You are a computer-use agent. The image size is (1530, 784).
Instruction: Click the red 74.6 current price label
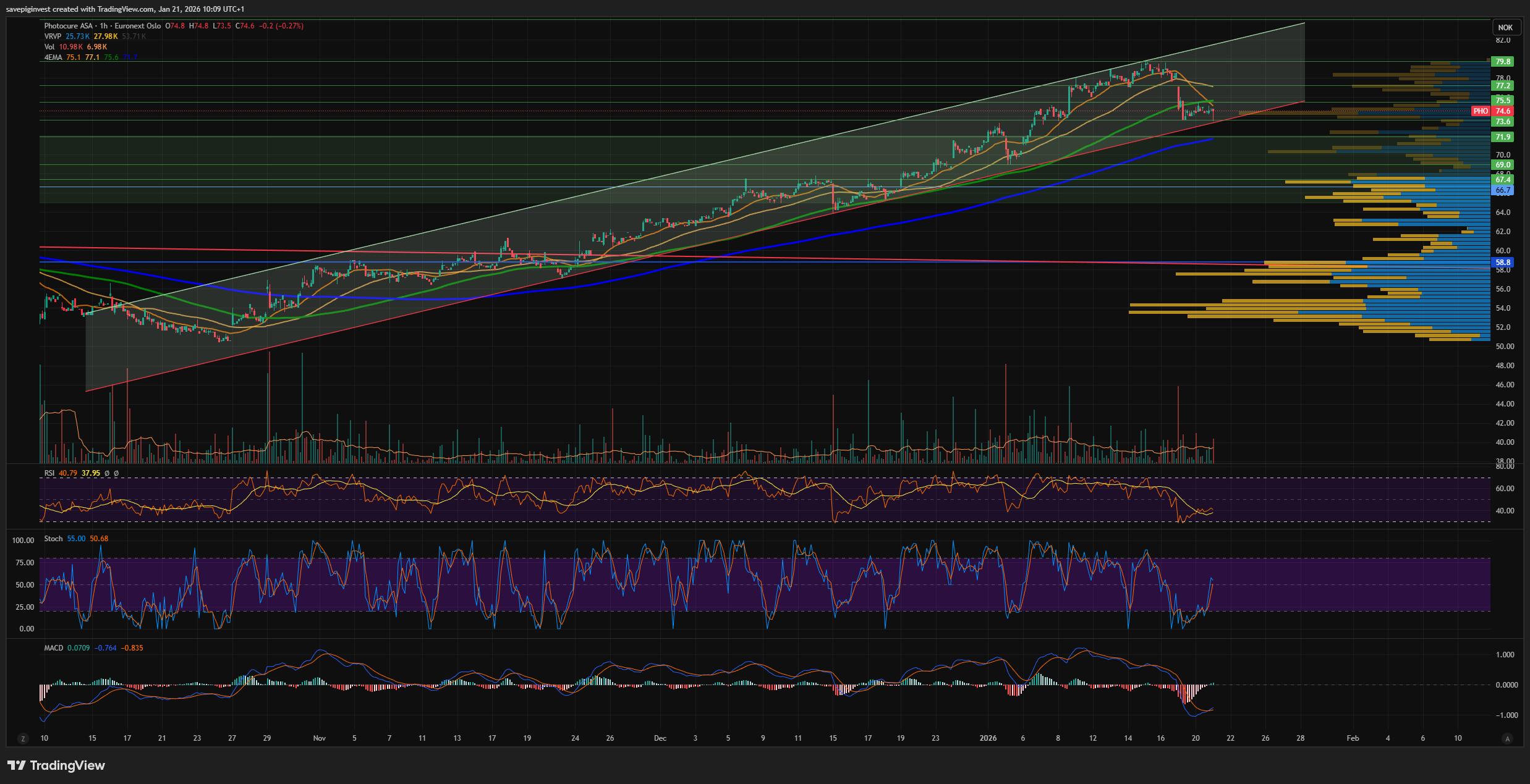pyautogui.click(x=1503, y=111)
